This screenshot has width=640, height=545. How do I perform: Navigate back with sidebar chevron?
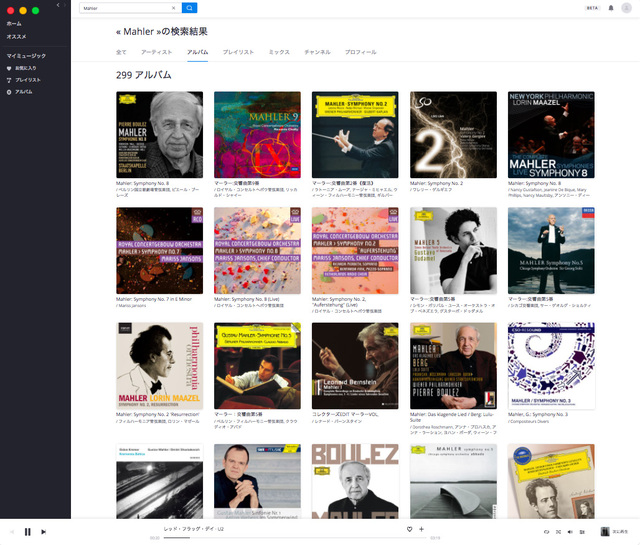click(x=58, y=6)
